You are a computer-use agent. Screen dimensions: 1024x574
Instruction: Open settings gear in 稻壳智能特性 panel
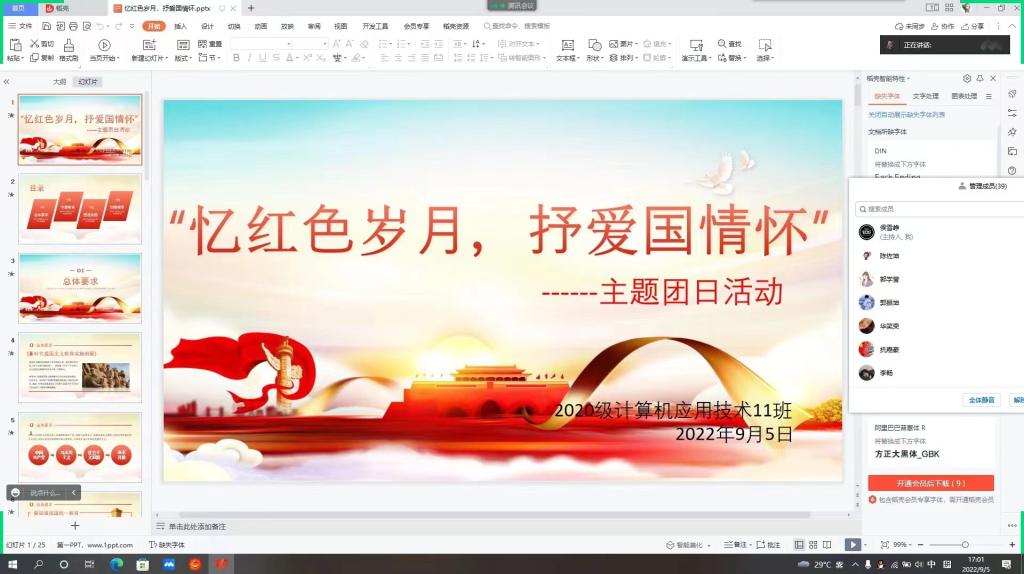click(x=967, y=78)
